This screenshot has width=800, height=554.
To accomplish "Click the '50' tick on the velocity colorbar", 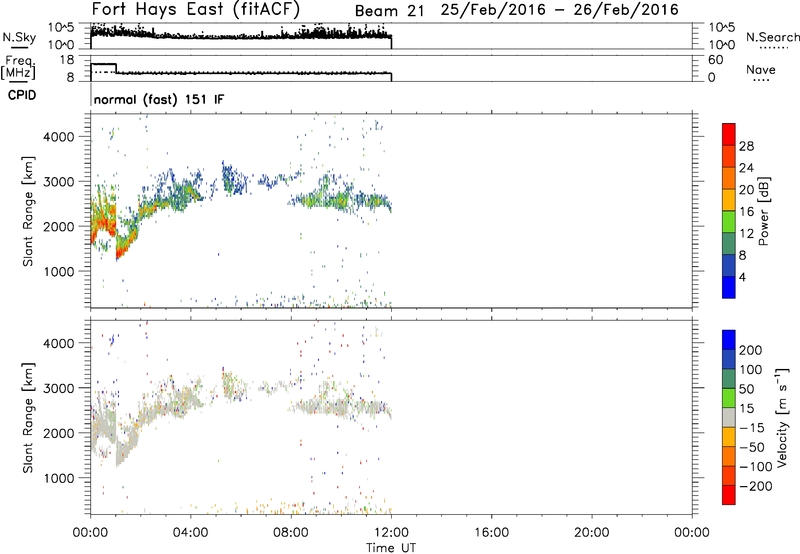I will coord(747,389).
